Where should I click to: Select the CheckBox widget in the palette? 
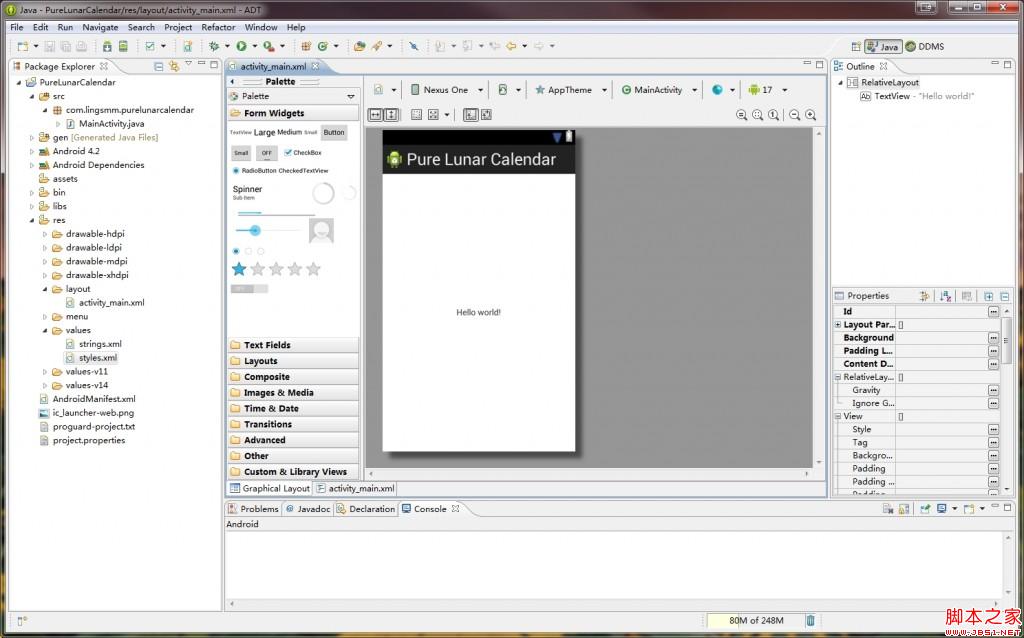[302, 153]
